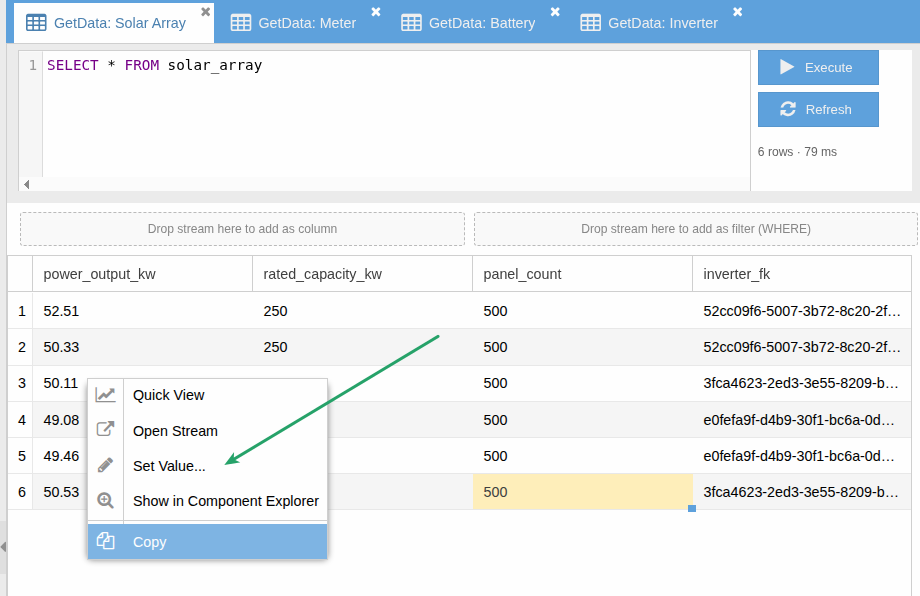Click the Quick View chart icon
This screenshot has height=596, width=920.
[106, 395]
